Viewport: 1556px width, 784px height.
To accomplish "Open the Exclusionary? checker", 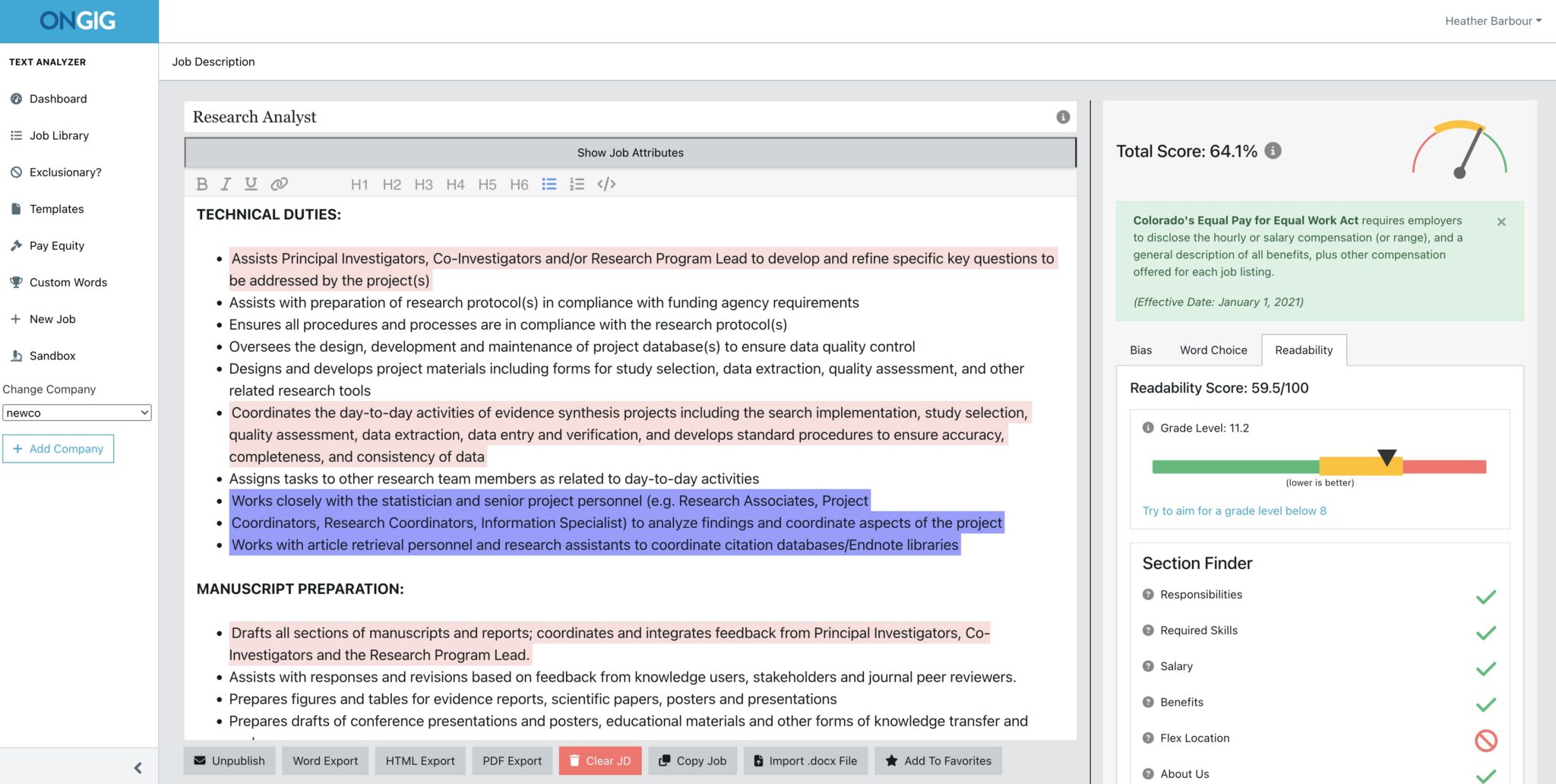I will pos(65,172).
